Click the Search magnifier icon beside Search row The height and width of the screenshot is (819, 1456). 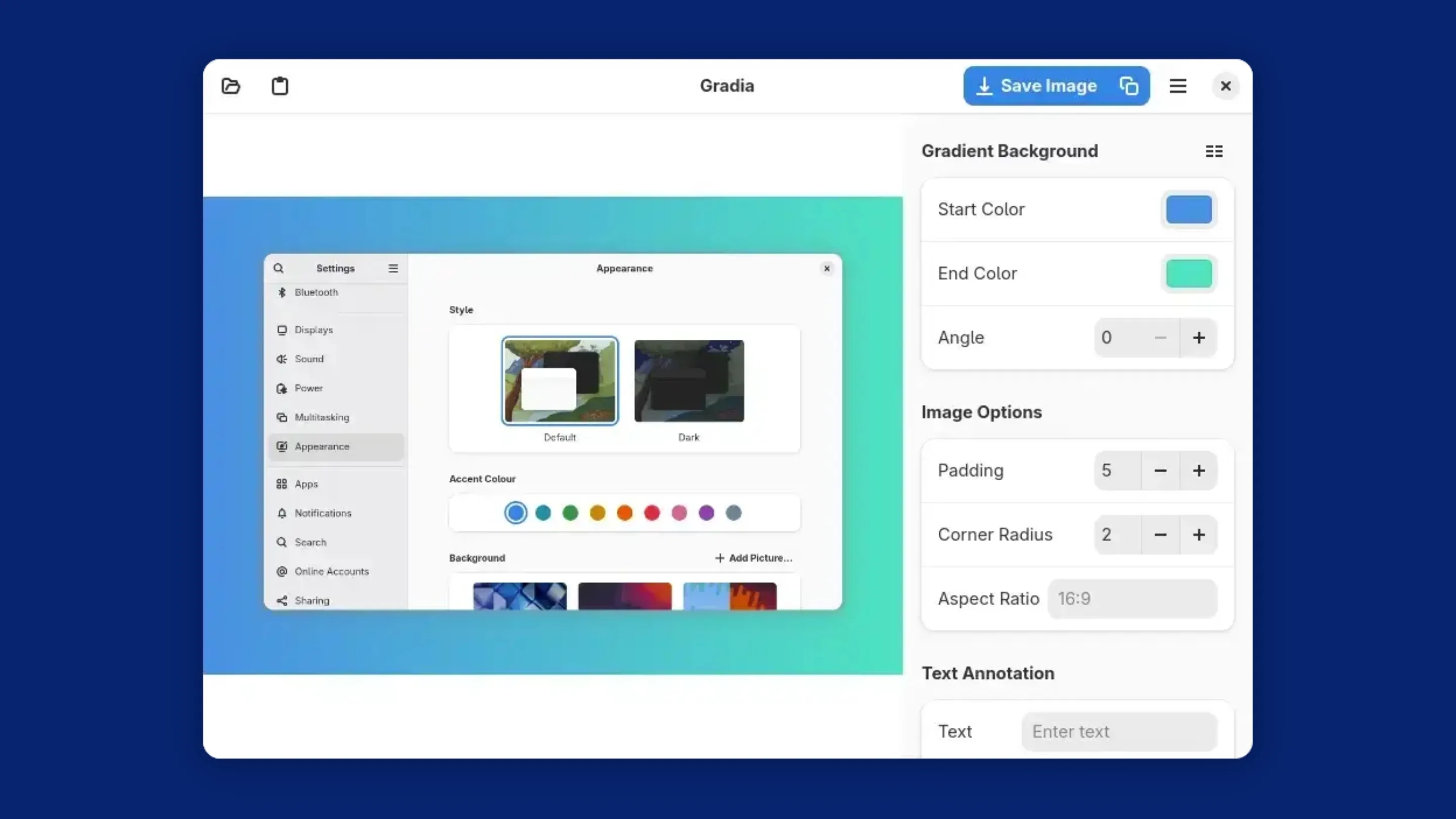point(282,542)
